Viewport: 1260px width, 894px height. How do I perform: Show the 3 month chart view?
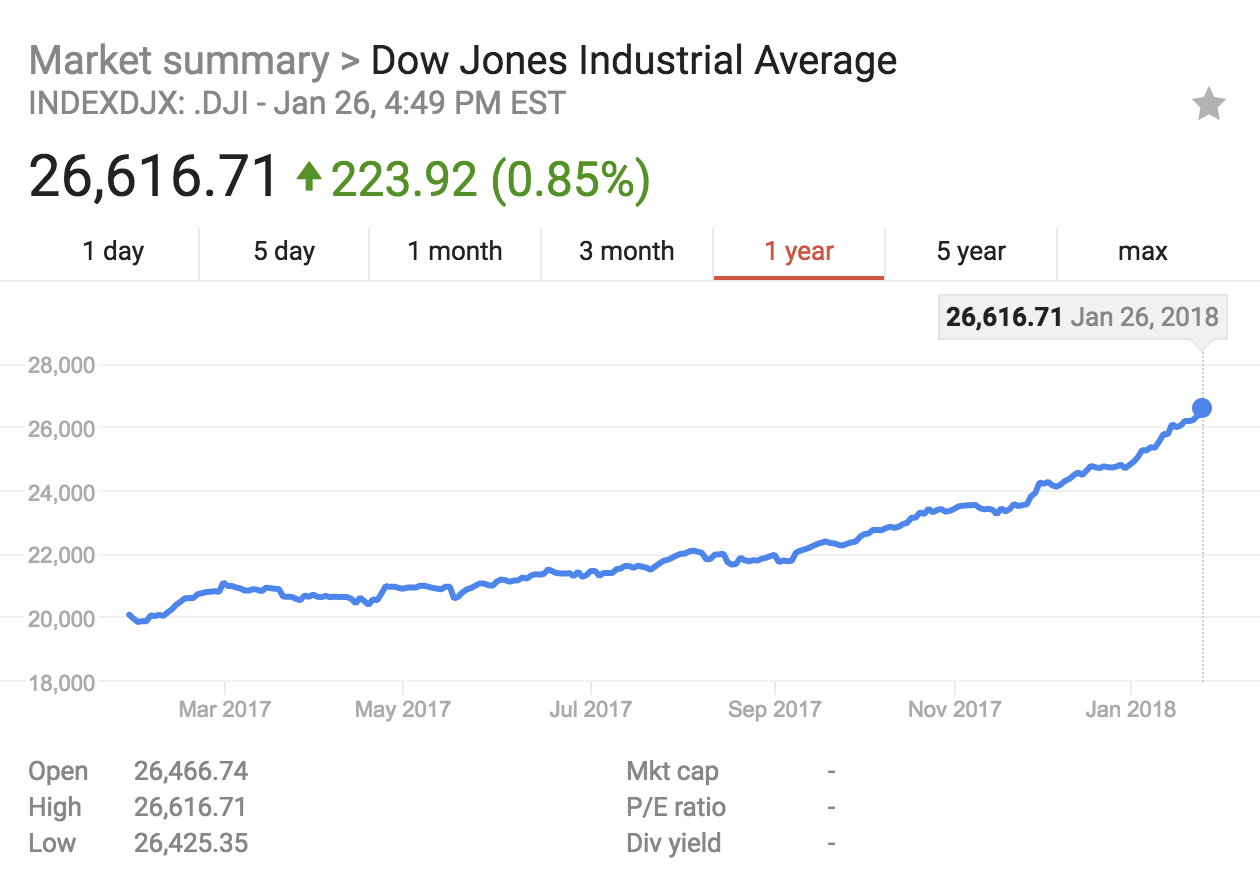point(627,252)
